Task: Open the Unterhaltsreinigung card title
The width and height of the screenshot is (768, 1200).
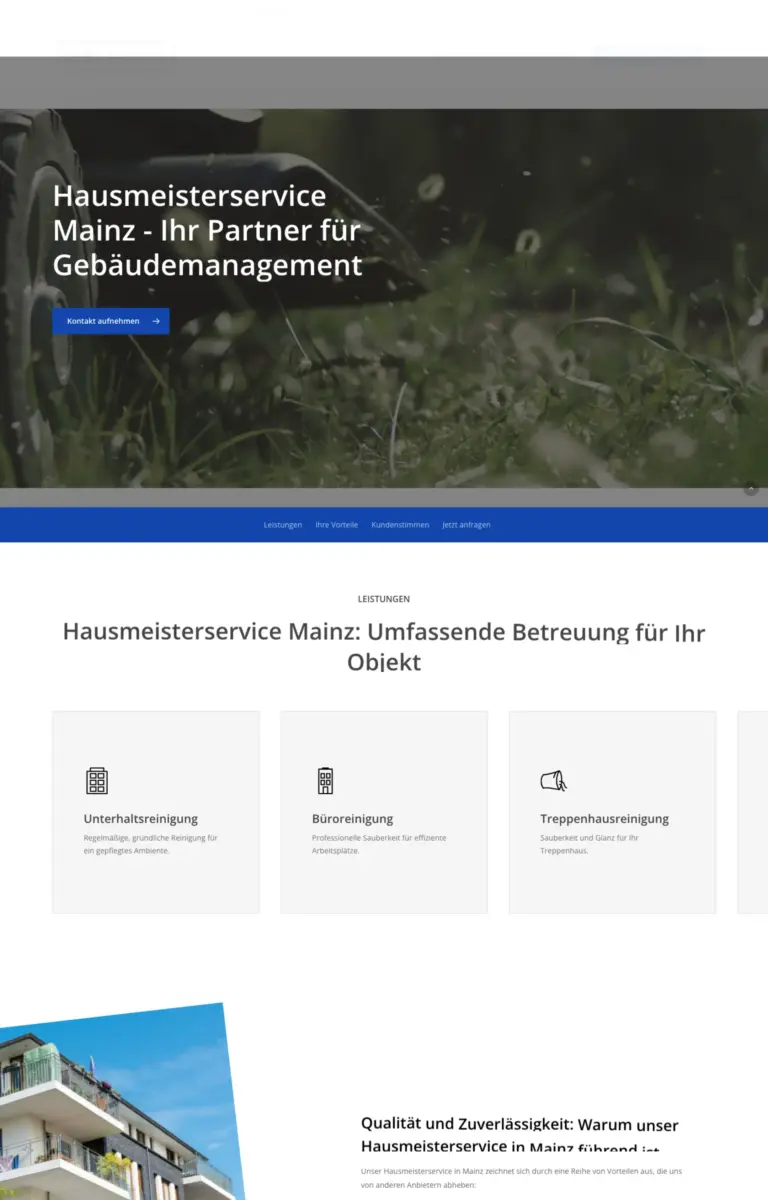Action: [141, 819]
